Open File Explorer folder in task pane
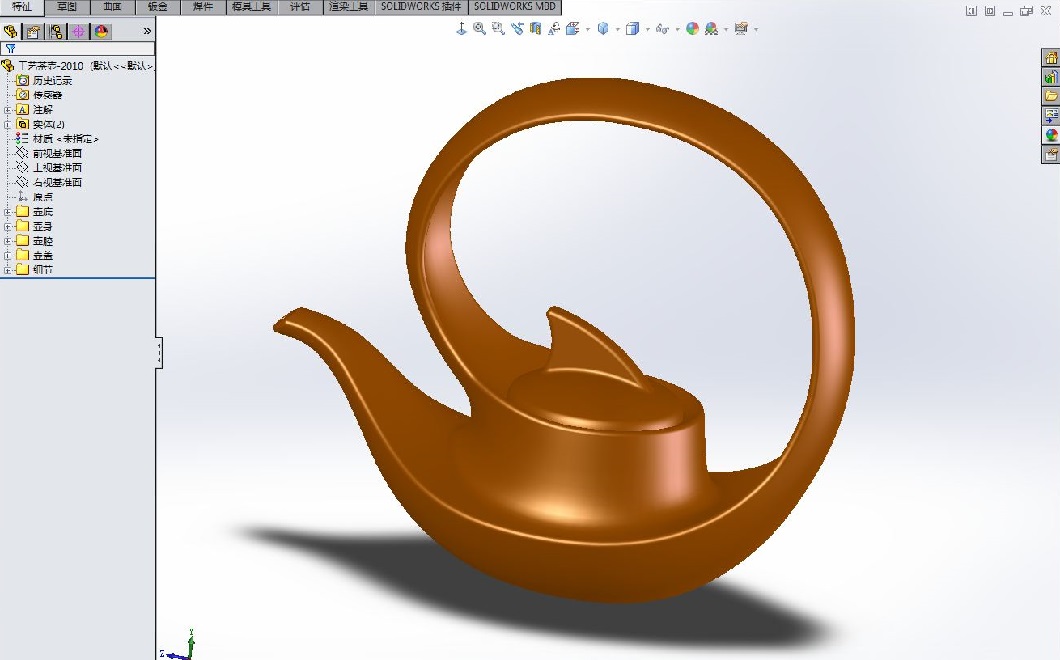 (1050, 96)
